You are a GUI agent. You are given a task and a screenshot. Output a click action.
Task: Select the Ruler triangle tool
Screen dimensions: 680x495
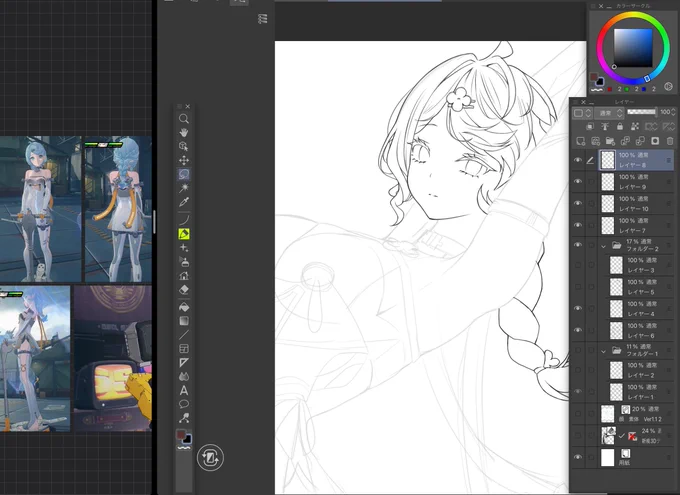(184, 362)
